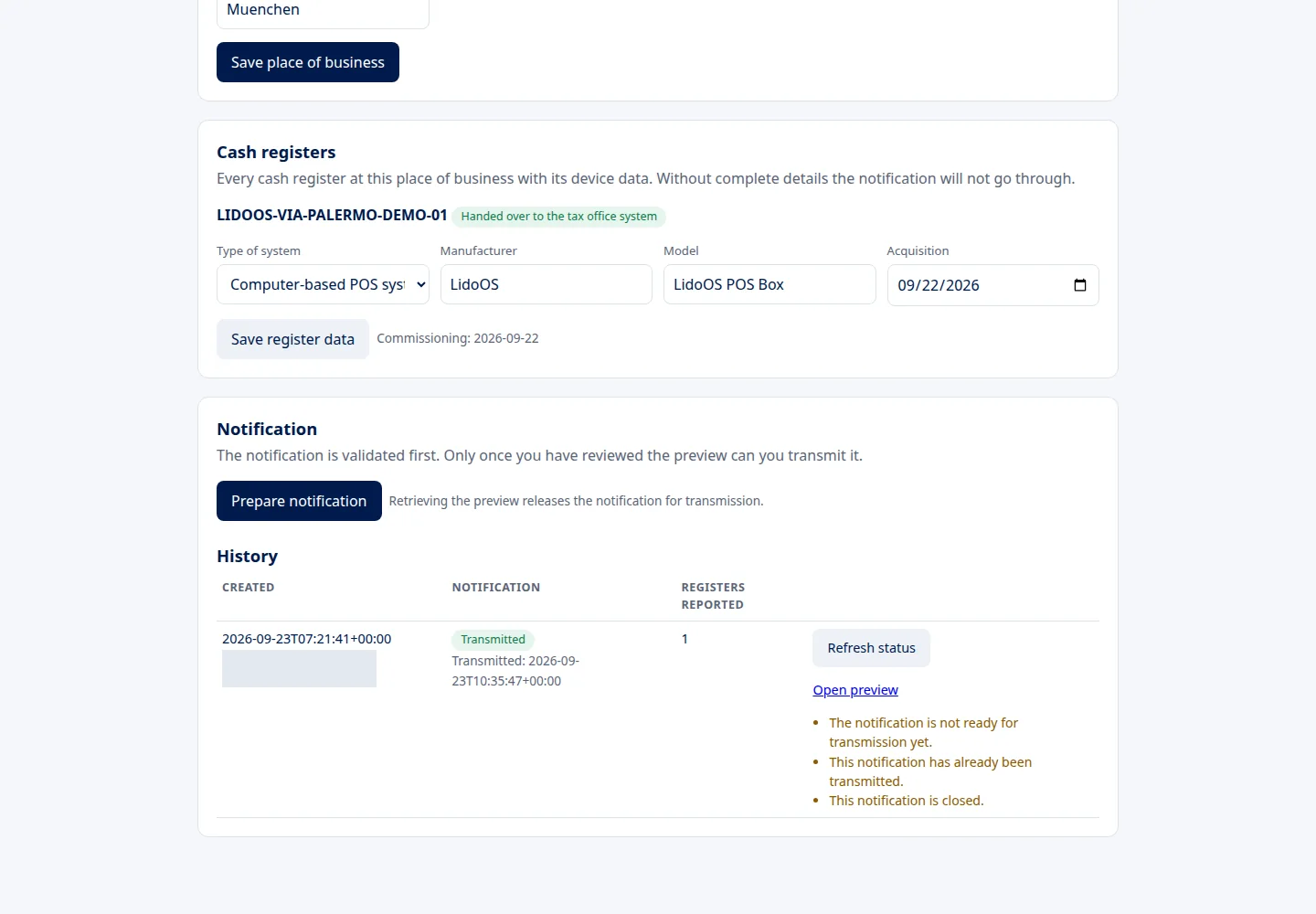Click the Cash registers heading
This screenshot has height=914, width=1316.
(x=276, y=153)
